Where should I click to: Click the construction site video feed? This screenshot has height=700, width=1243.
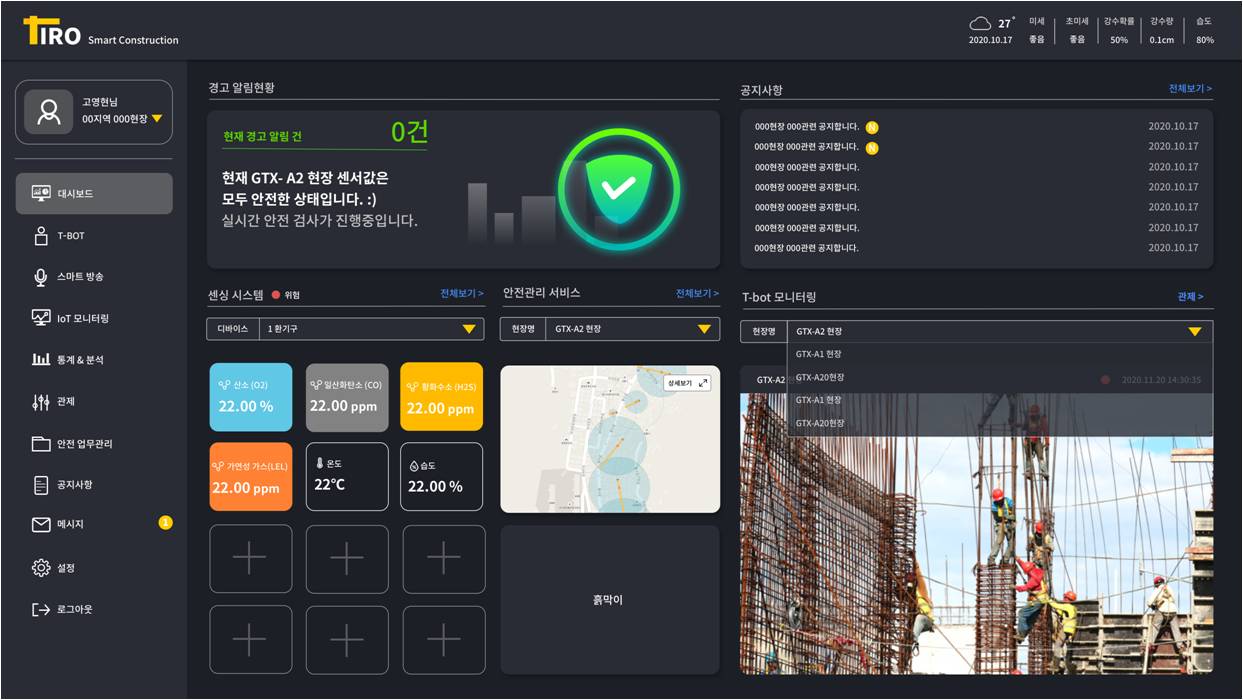(976, 533)
